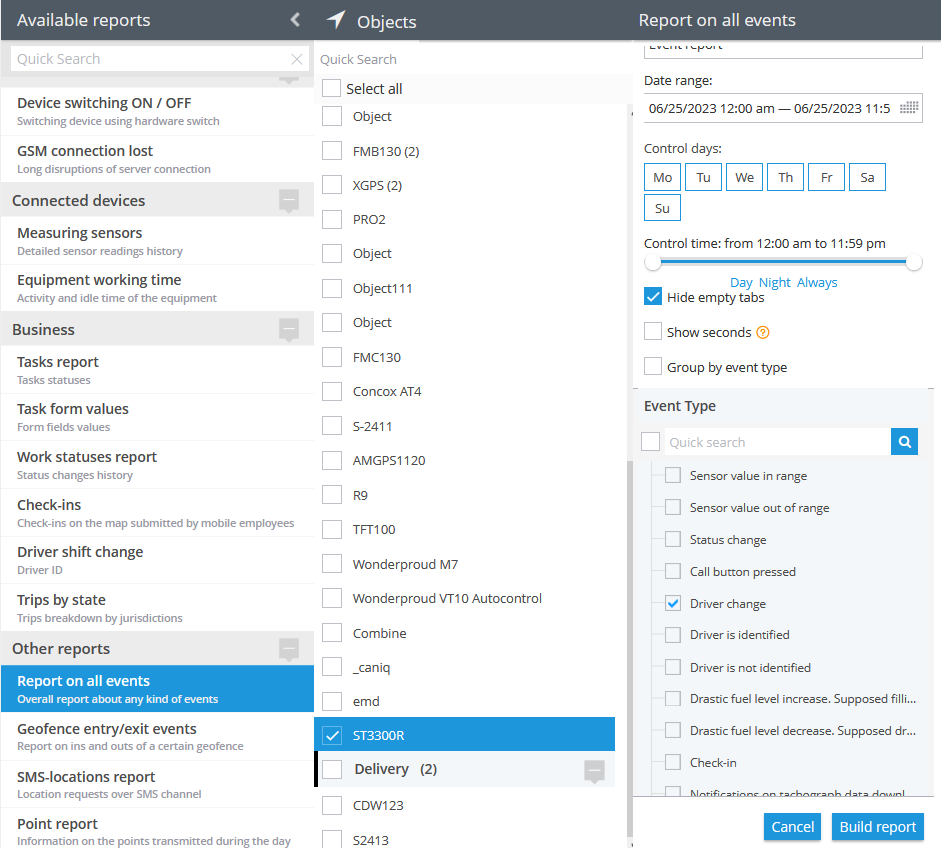Check the Concox AT4 object
This screenshot has width=941, height=848.
[x=332, y=391]
